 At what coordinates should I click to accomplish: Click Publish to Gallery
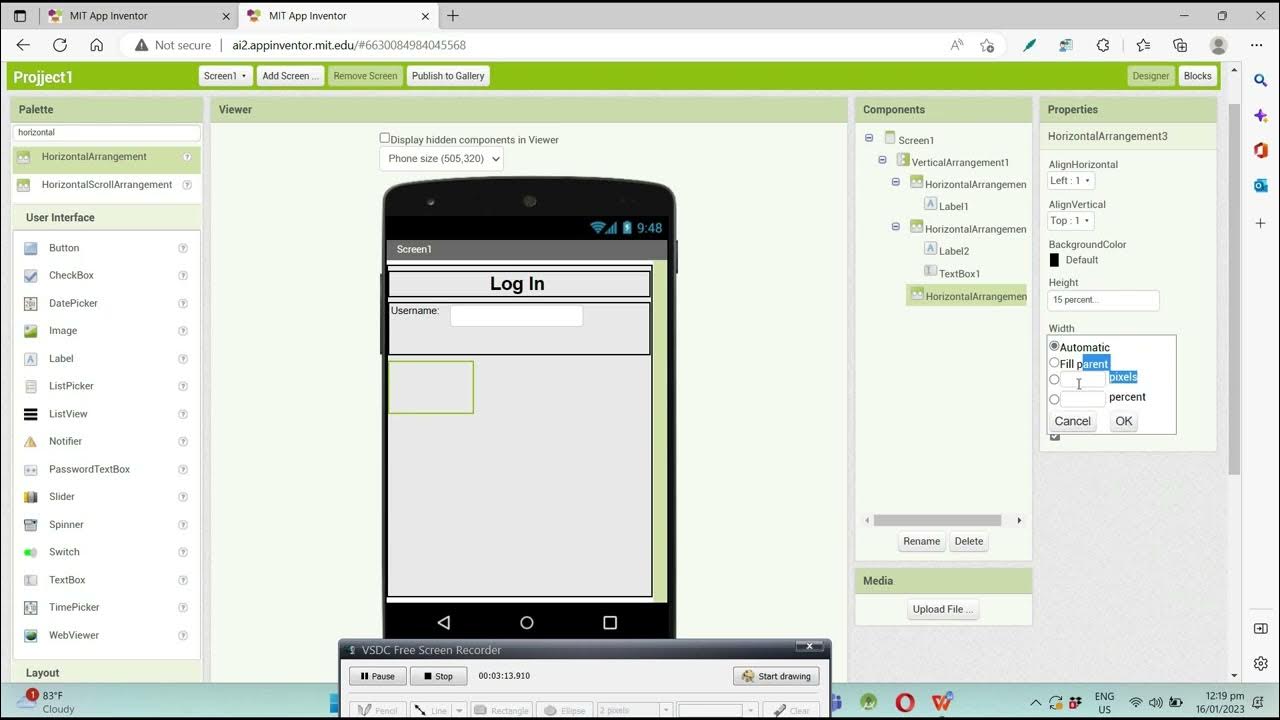point(448,76)
